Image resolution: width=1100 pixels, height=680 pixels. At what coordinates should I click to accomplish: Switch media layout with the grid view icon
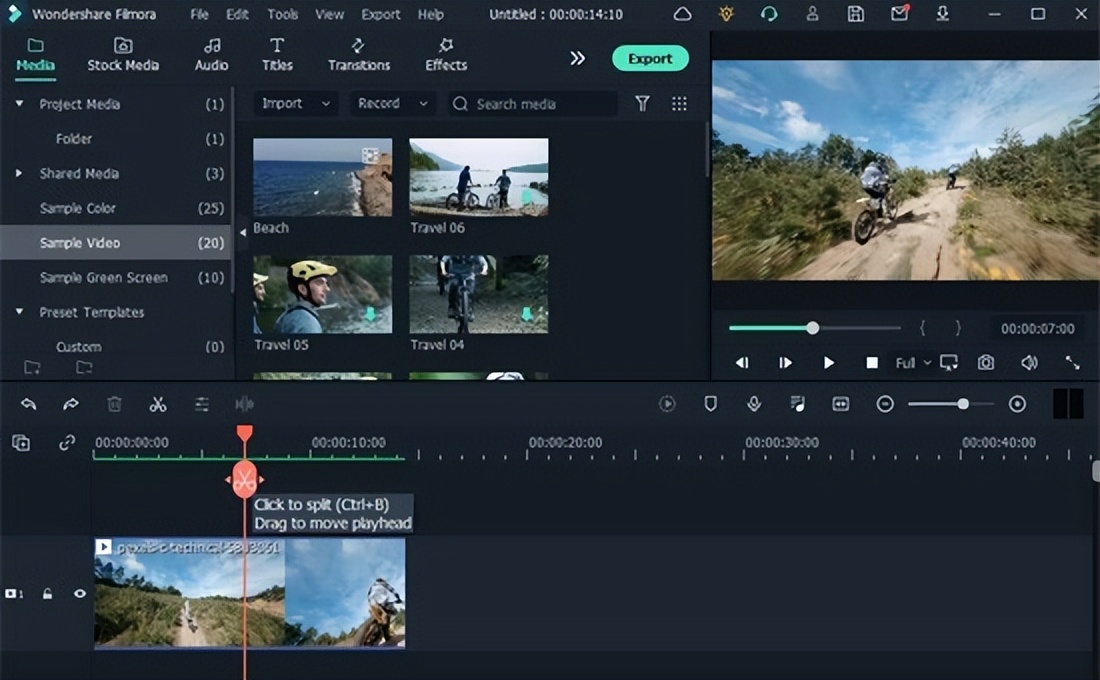coord(679,104)
